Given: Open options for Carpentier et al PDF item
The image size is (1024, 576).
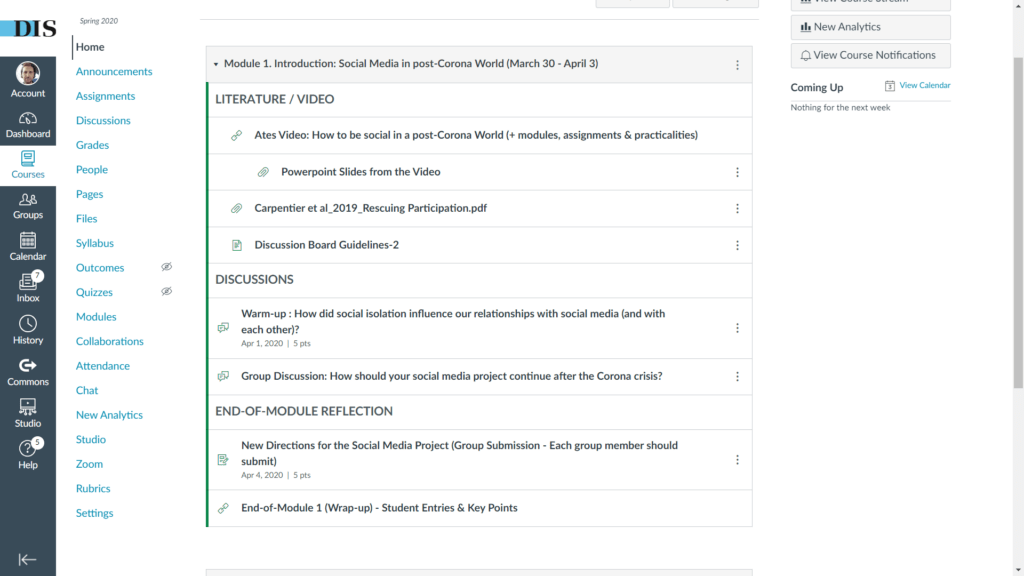Looking at the screenshot, I should click(x=737, y=208).
